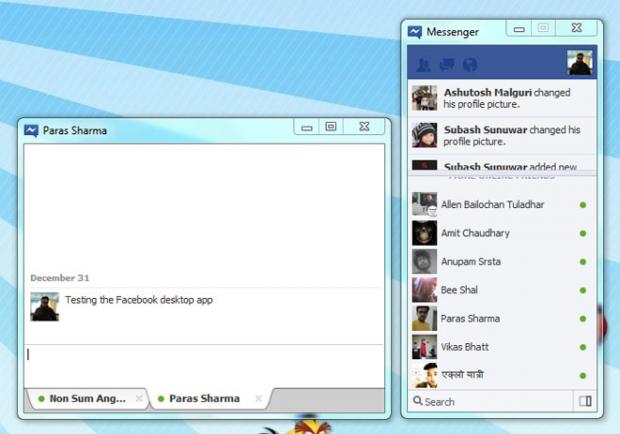
Task: Click sender avatar beside the test message
Action: click(x=44, y=307)
